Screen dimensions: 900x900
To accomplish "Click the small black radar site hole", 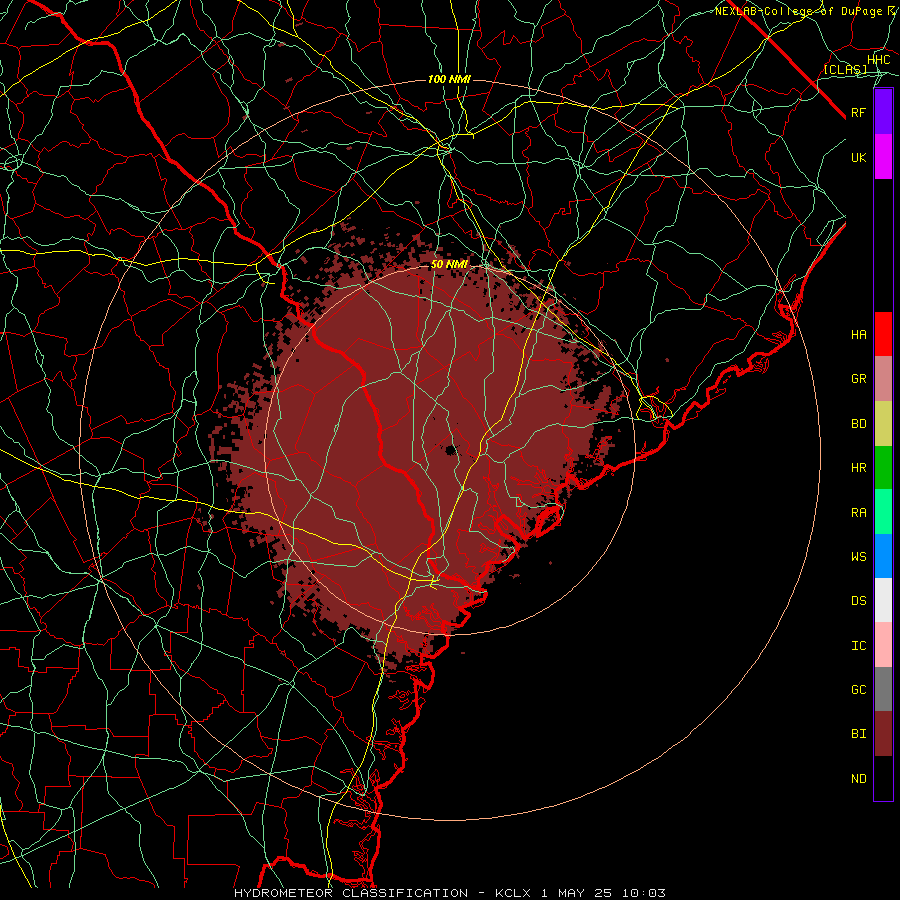I will [x=451, y=449].
